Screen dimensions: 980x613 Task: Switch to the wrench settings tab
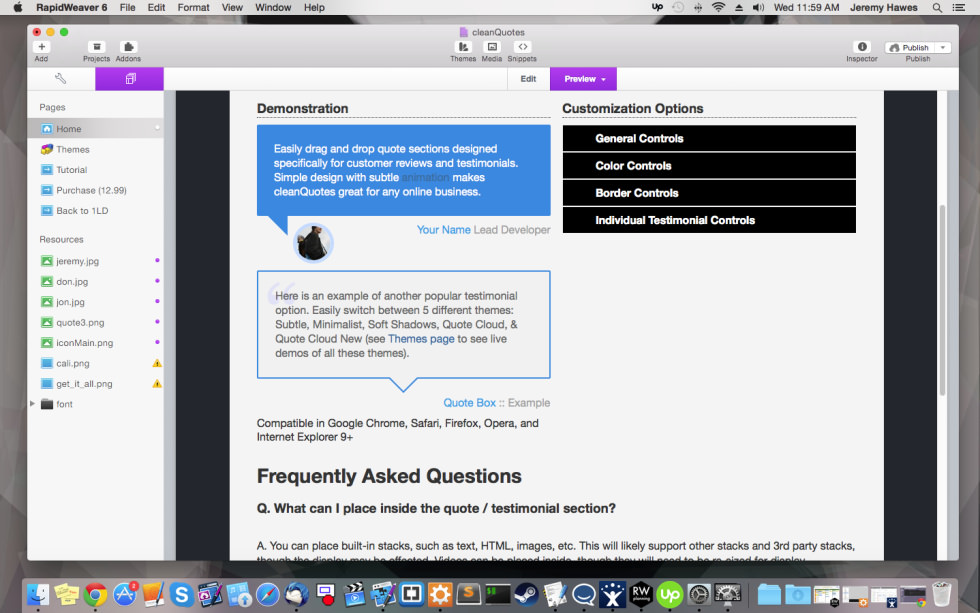(61, 79)
